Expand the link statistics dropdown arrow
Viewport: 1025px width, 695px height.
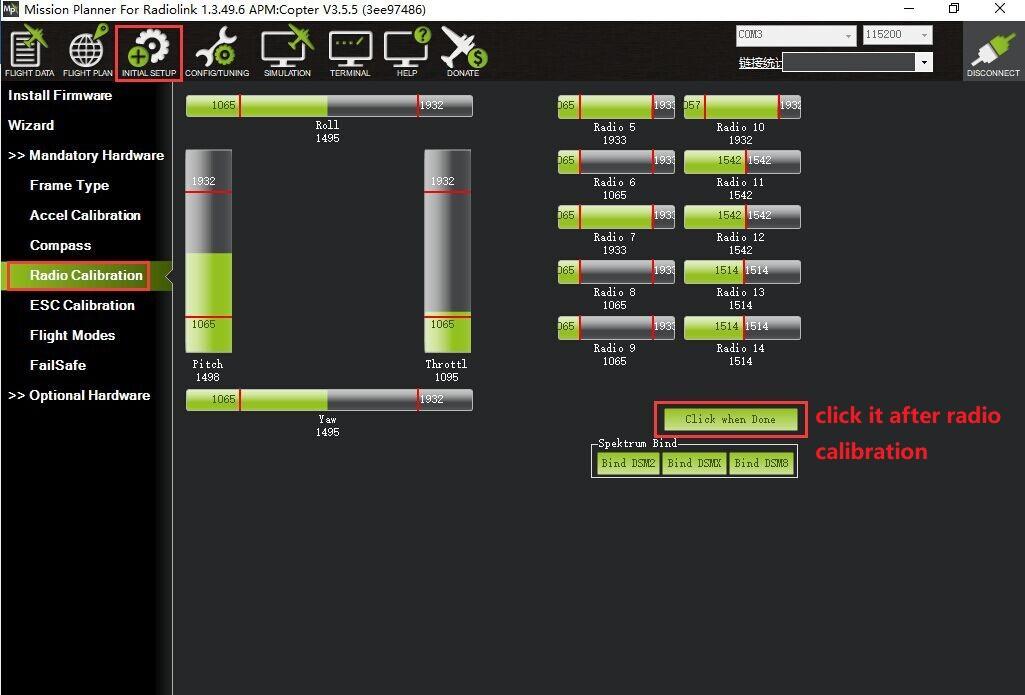(x=924, y=63)
